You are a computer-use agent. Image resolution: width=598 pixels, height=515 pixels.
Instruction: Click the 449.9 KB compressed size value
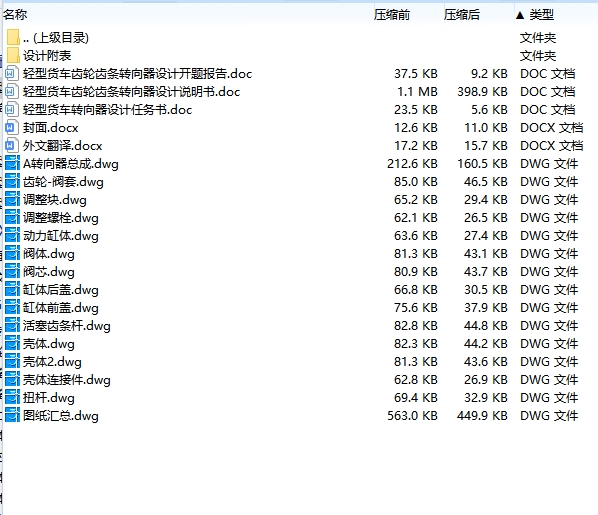point(482,415)
